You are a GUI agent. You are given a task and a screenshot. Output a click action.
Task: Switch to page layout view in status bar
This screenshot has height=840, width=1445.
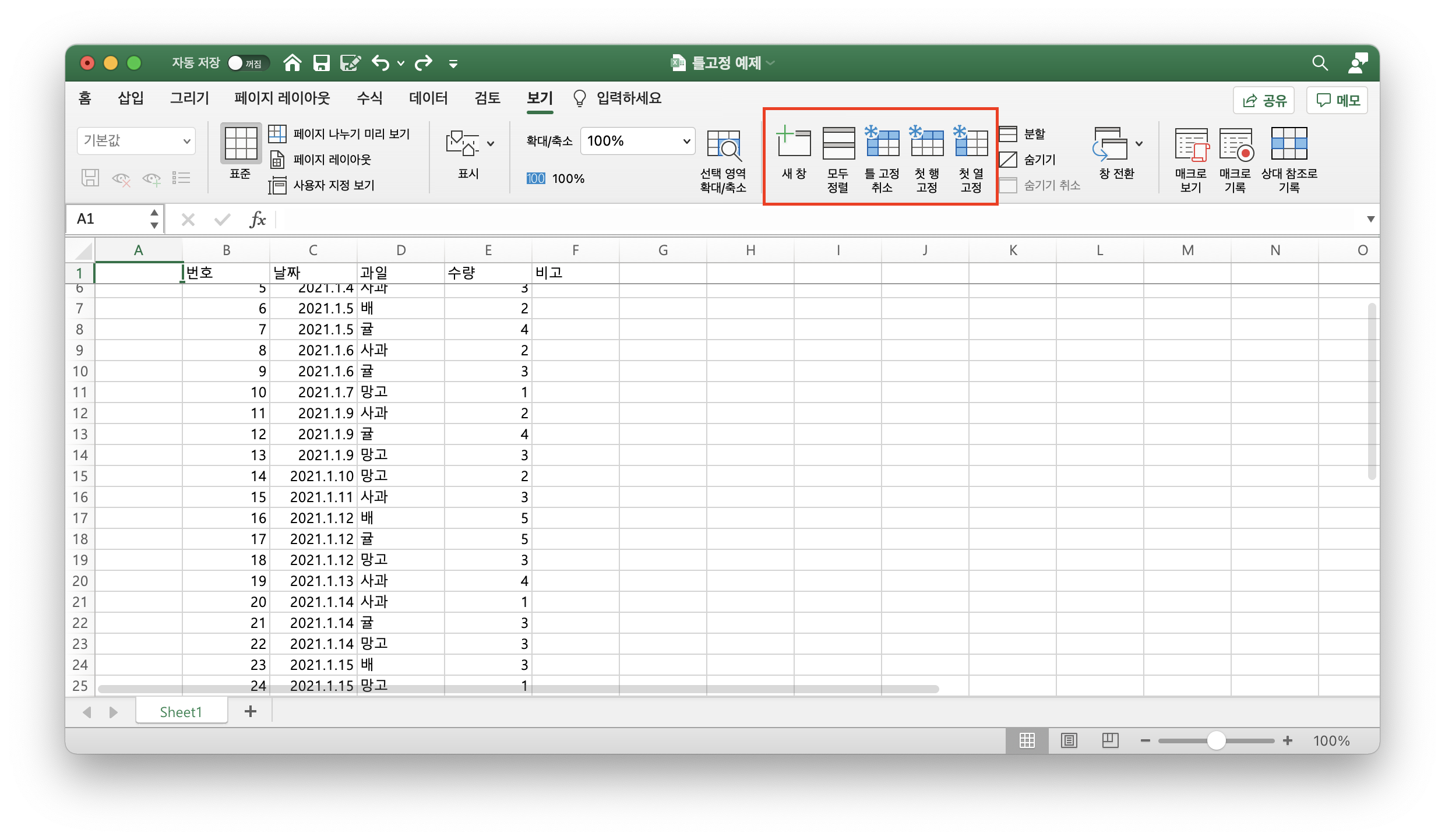(x=1069, y=740)
